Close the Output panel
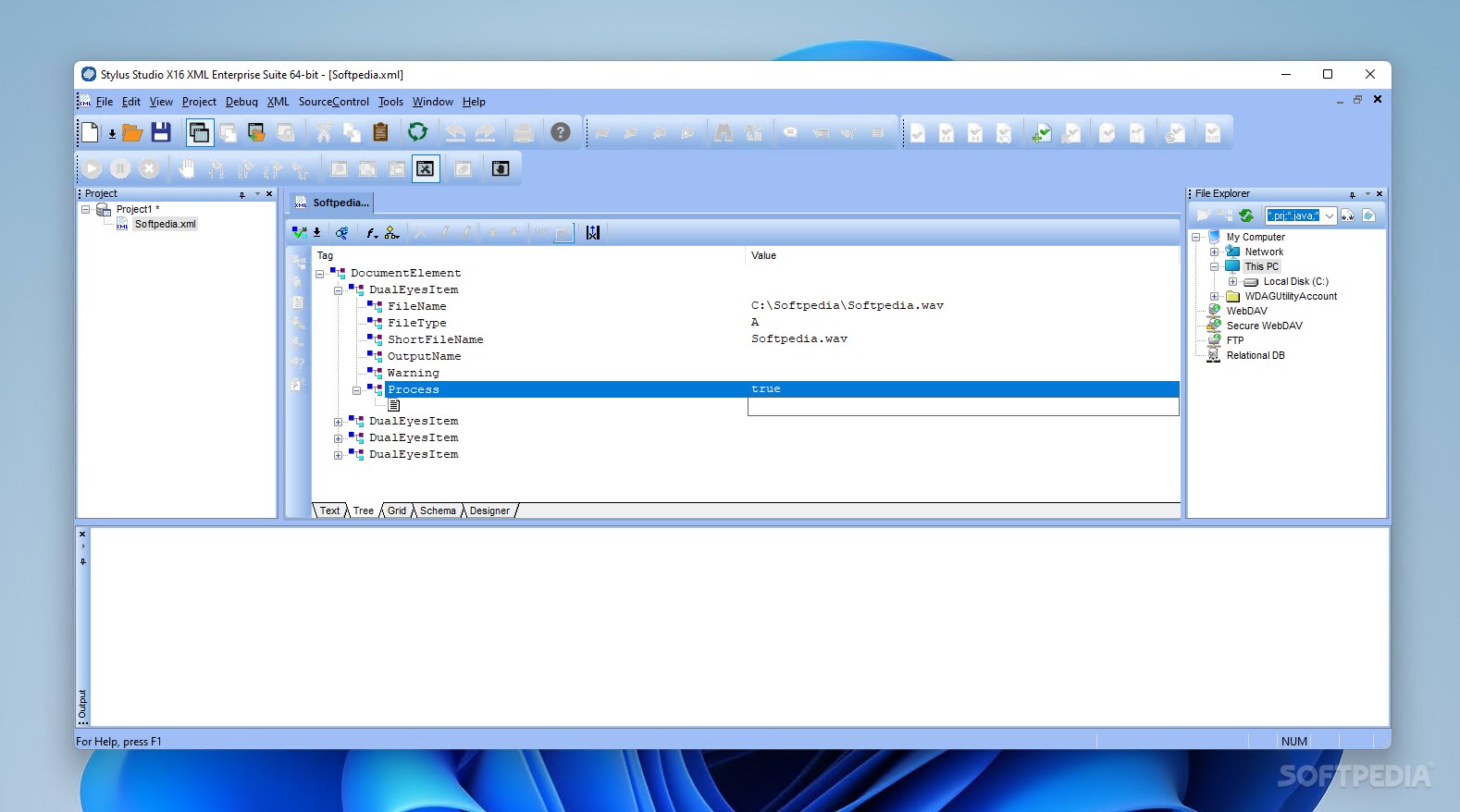 82,534
